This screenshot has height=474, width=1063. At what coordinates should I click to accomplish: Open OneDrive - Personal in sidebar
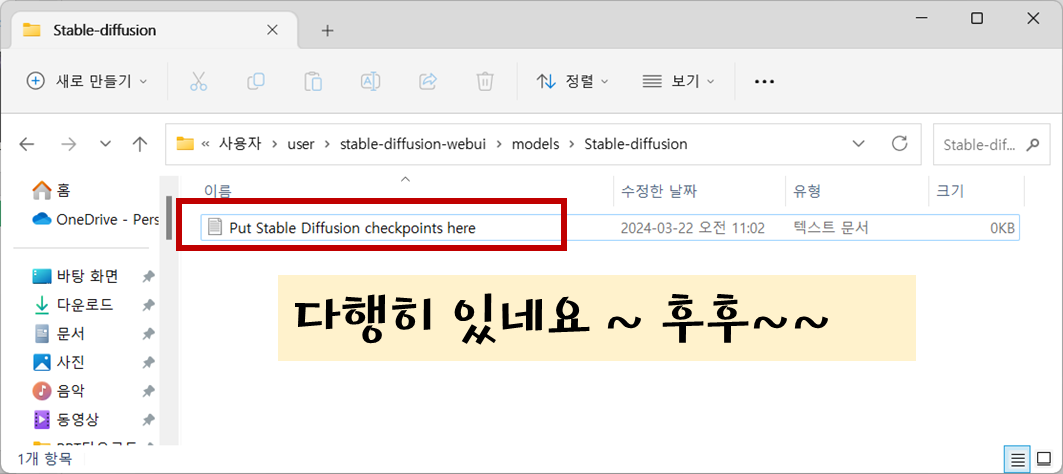pos(95,219)
